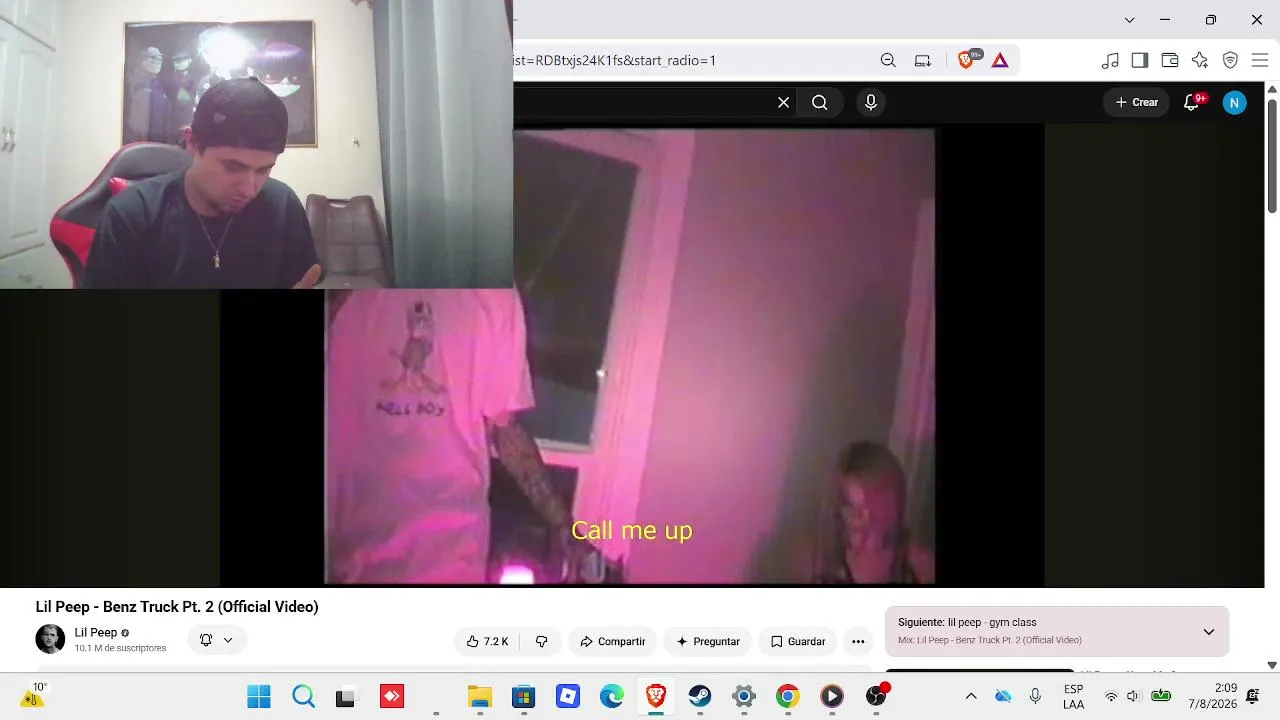Like the video with 7.2 K likes
This screenshot has height=720, width=1280.
[x=487, y=641]
